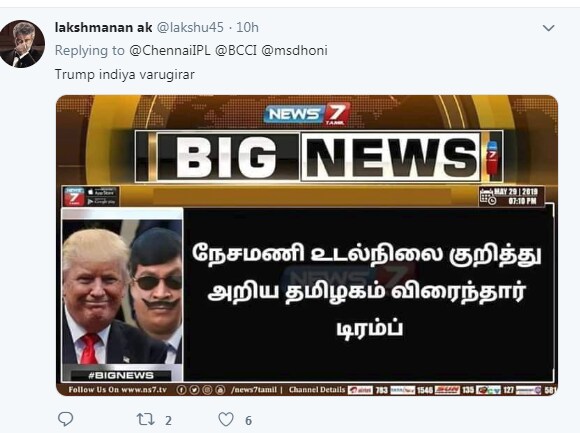Go to the @msdhoni mention
This screenshot has width=580, height=433.
pos(294,51)
